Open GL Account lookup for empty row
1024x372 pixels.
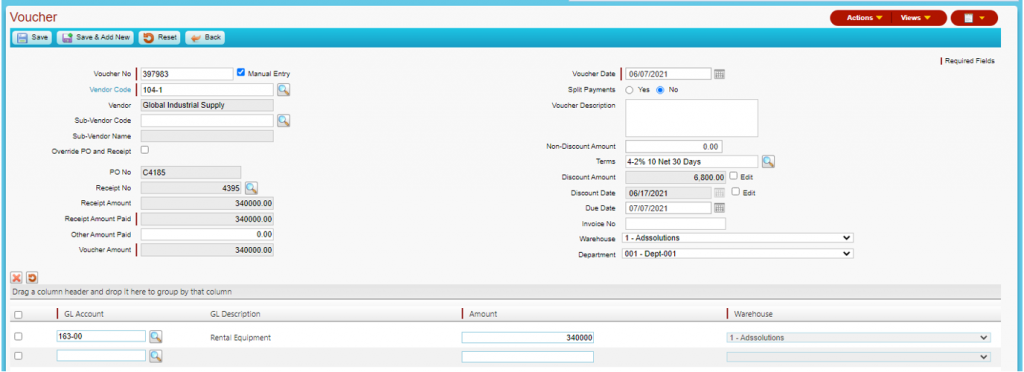(x=155, y=356)
